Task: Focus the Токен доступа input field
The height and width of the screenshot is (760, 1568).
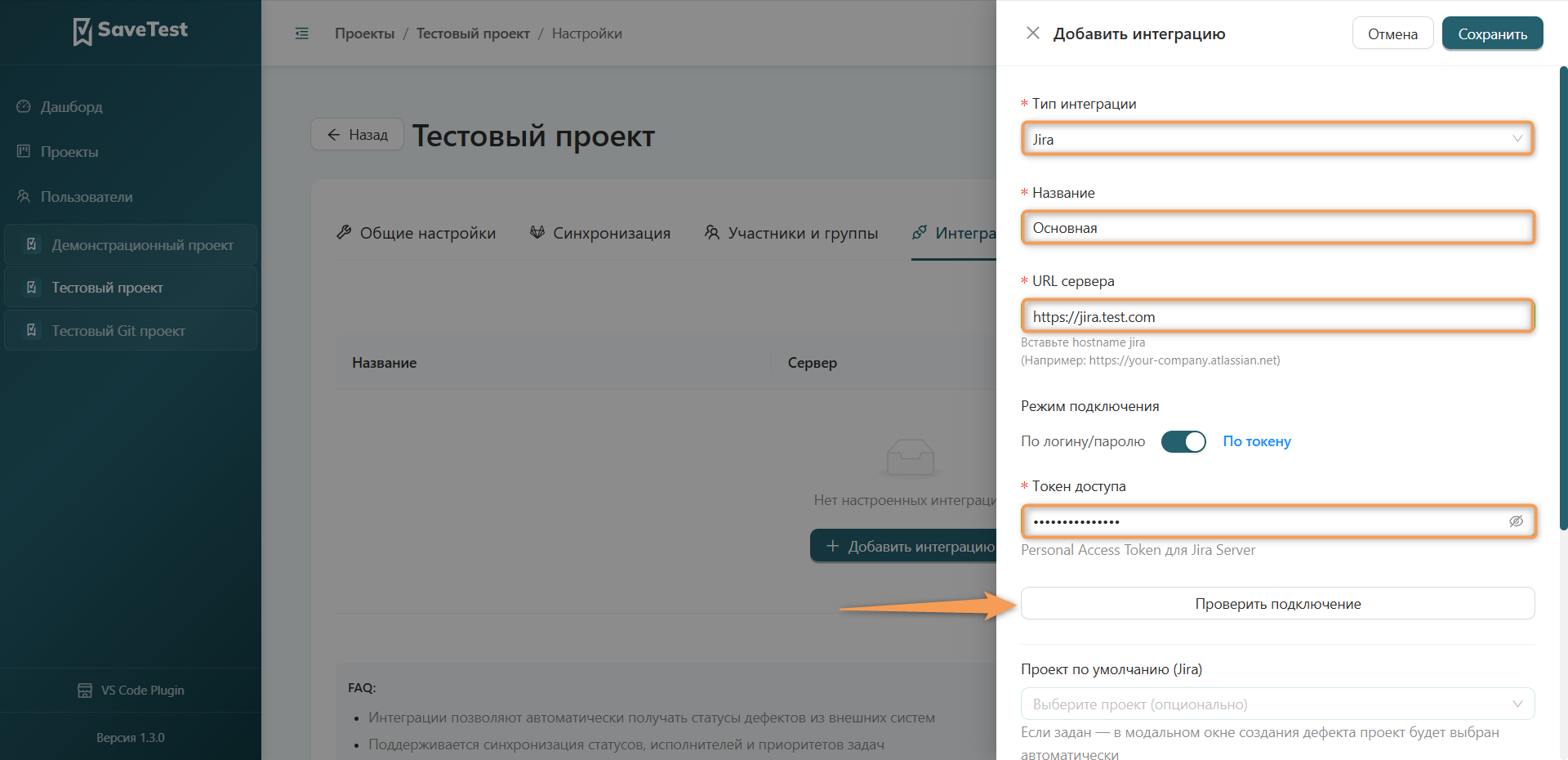Action: tap(1278, 521)
